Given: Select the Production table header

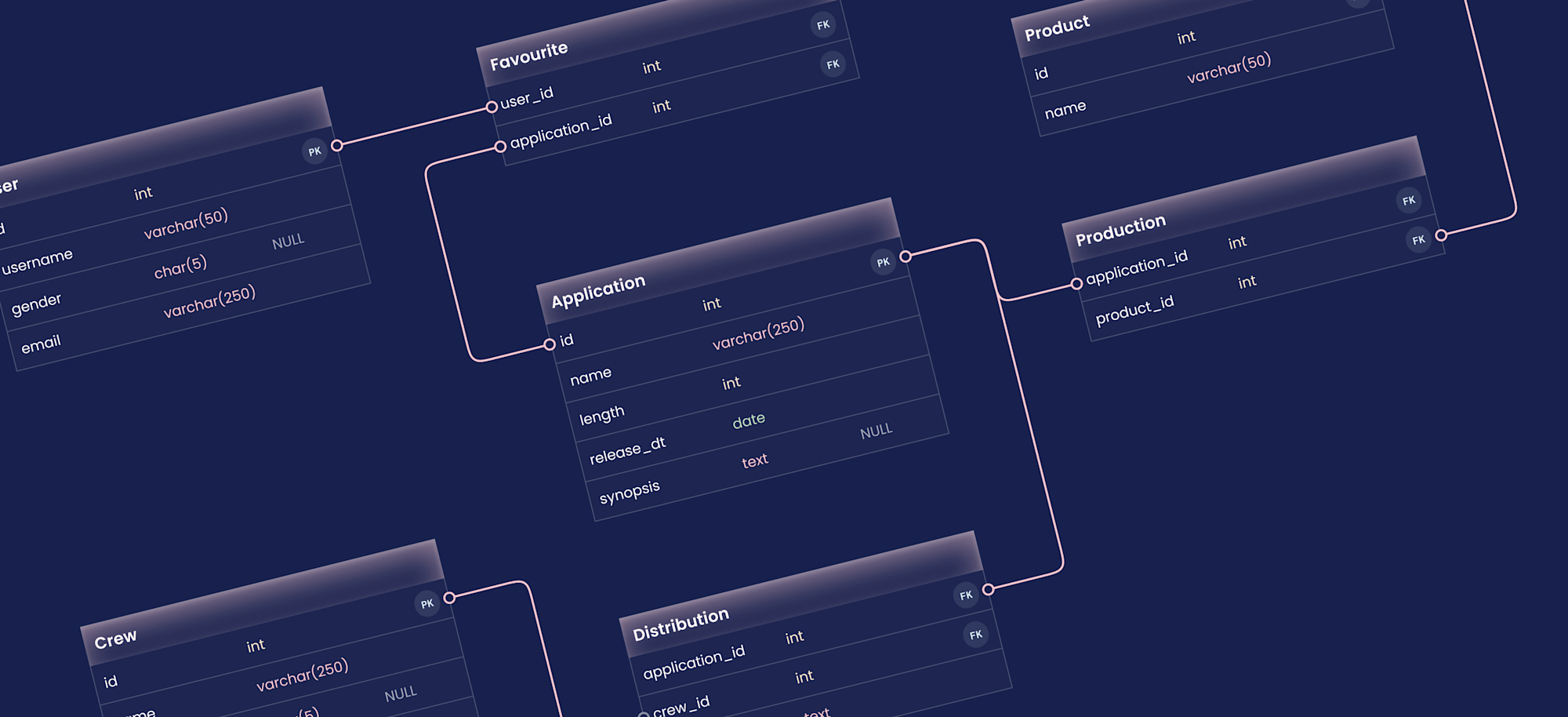Looking at the screenshot, I should (1244, 199).
